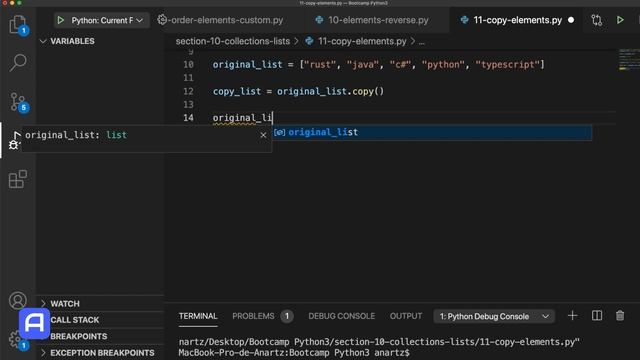The width and height of the screenshot is (640, 360).
Task: Click macOS red close window button
Action: pyautogui.click(x=4, y=3)
